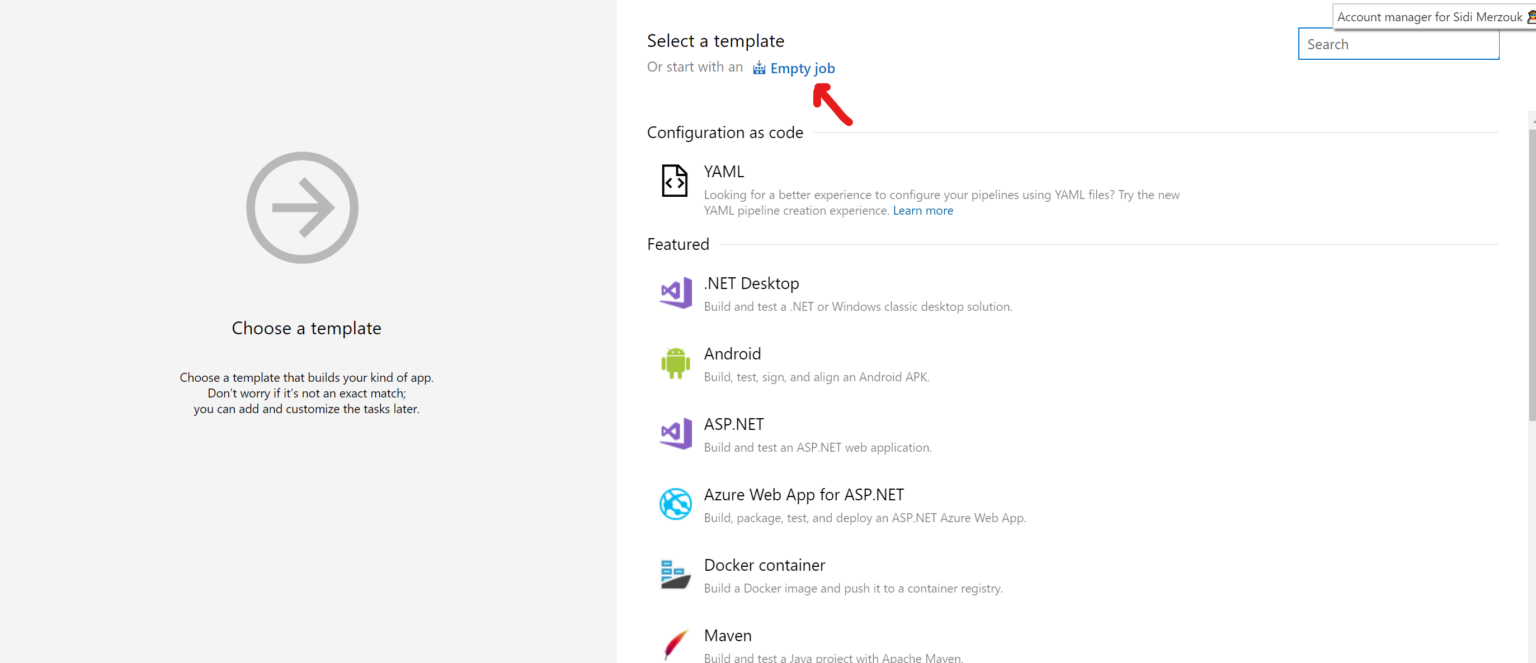The width and height of the screenshot is (1536, 663).
Task: Click inside the Search templates field
Action: [1398, 44]
